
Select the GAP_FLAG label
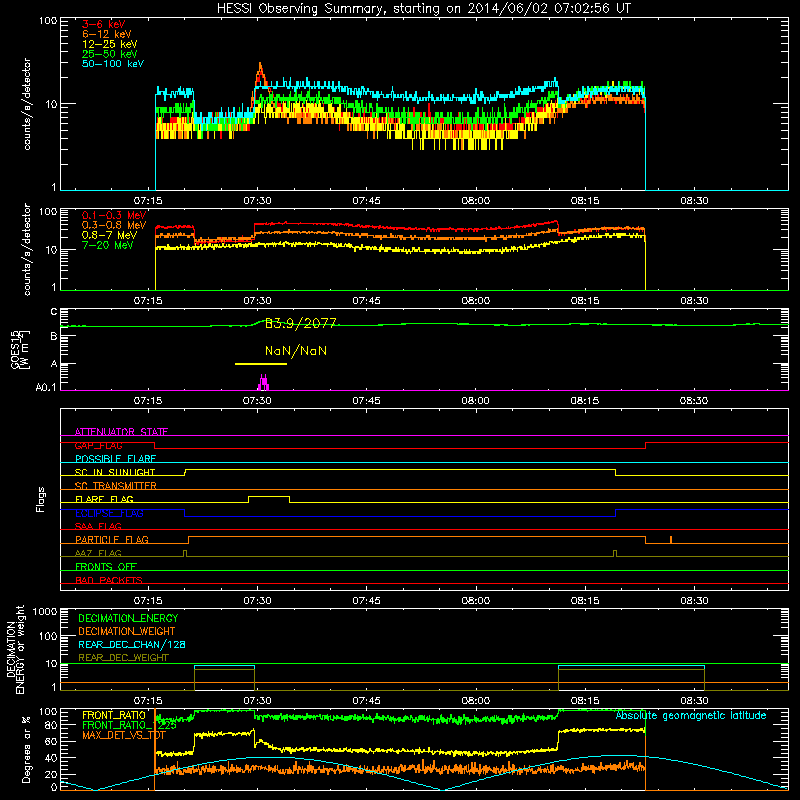point(98,445)
